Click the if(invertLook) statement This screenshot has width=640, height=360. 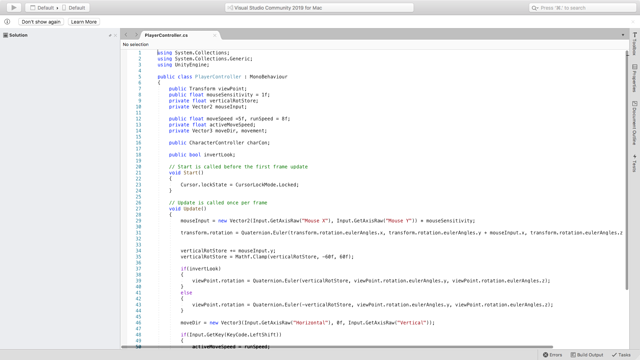pos(200,269)
